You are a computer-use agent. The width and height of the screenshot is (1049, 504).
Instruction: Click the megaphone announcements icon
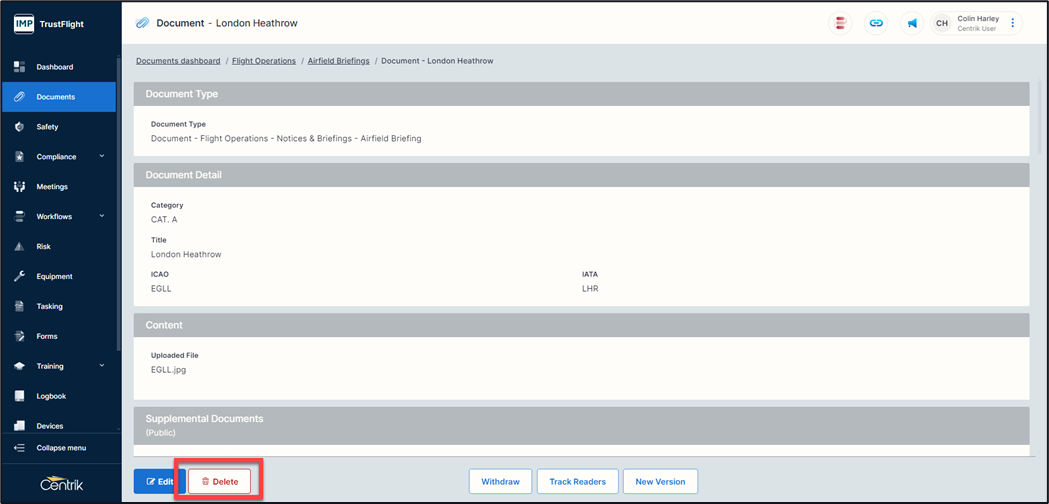[912, 23]
